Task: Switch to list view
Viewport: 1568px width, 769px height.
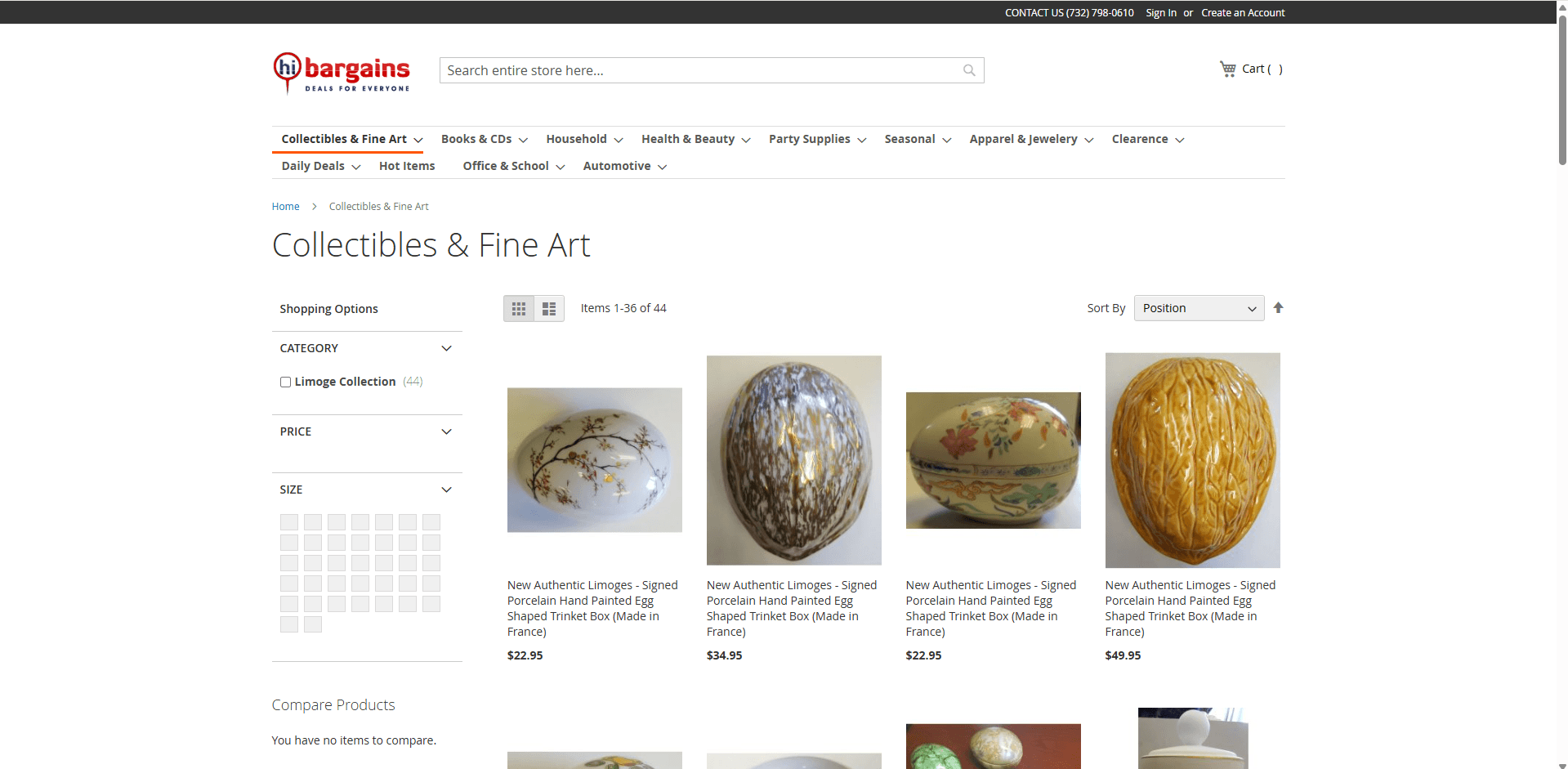Action: 549,308
